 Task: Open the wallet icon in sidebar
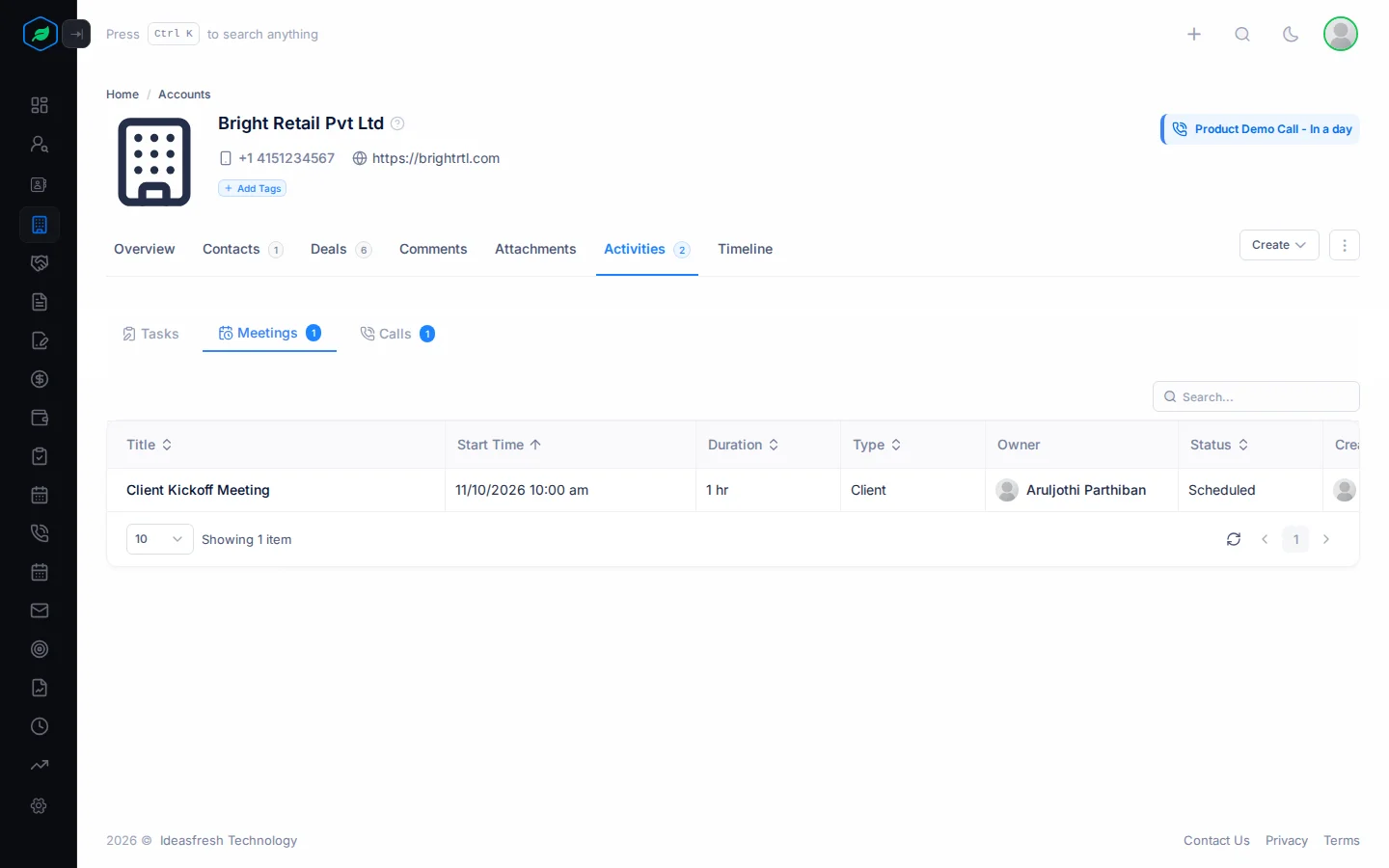40,418
